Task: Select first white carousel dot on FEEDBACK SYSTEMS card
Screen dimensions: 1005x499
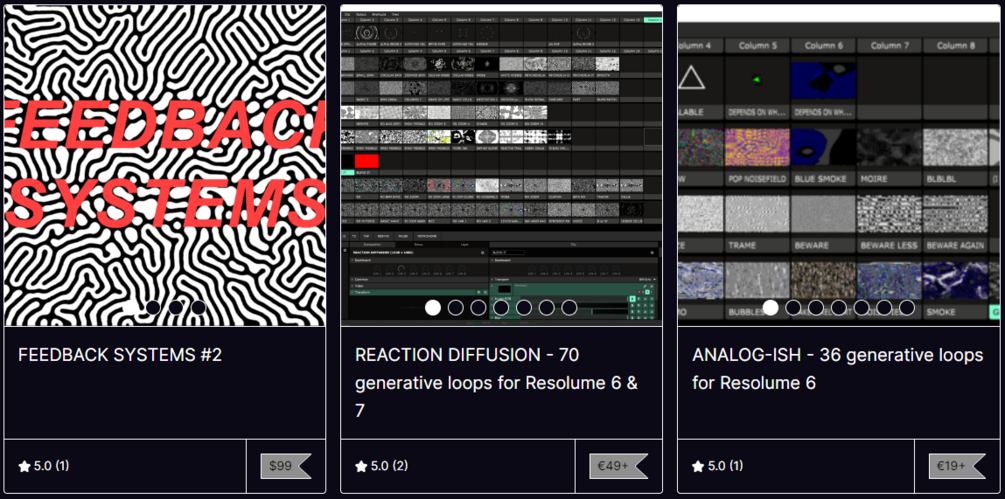Action: point(130,307)
